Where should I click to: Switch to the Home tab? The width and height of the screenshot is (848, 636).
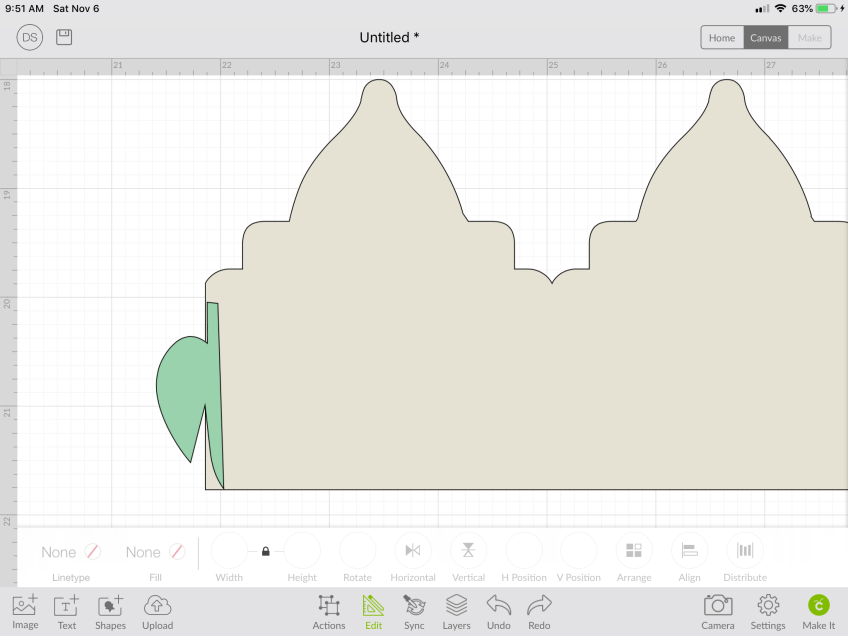tap(722, 38)
